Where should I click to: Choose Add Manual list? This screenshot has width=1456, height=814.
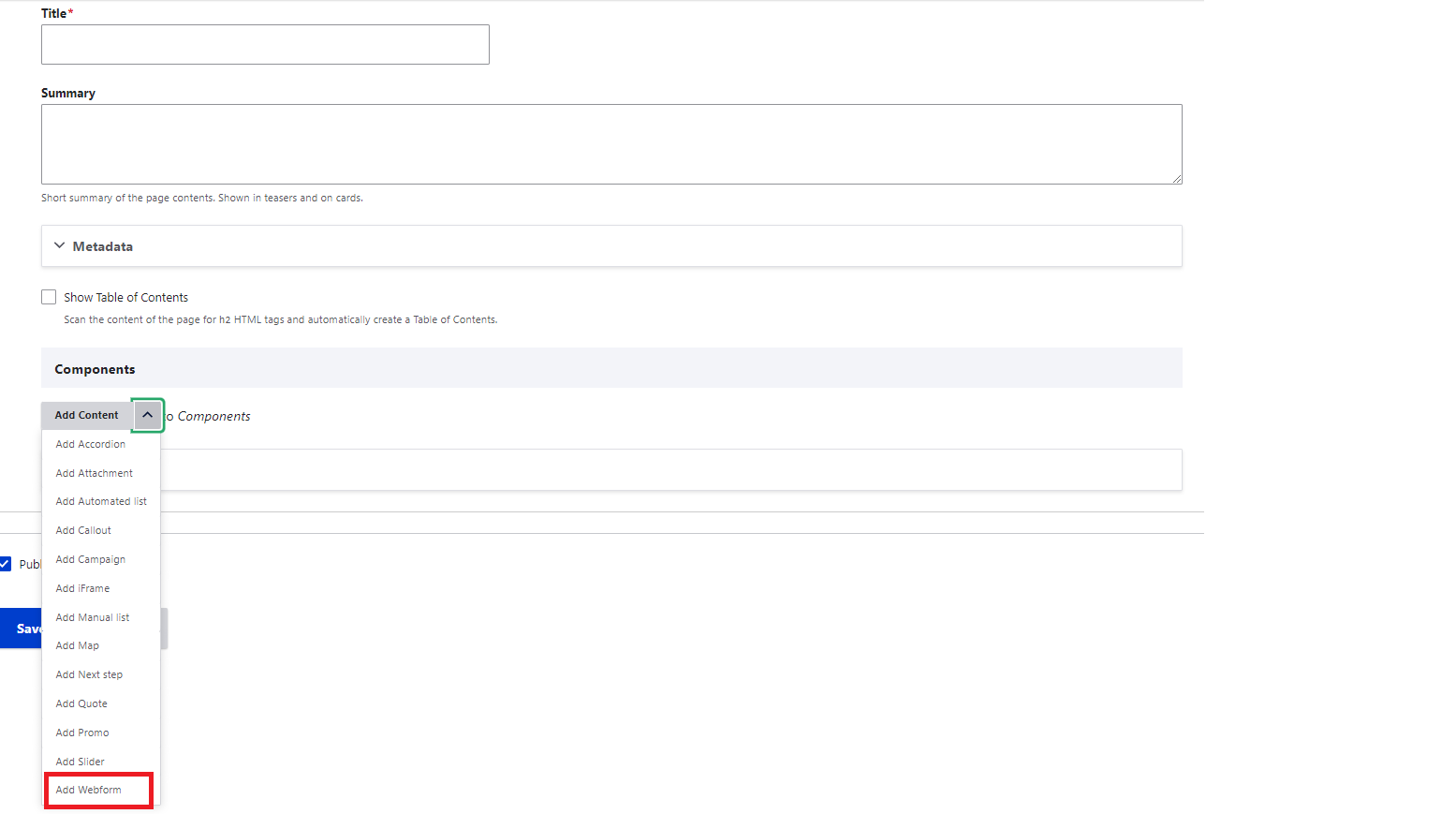tap(92, 617)
